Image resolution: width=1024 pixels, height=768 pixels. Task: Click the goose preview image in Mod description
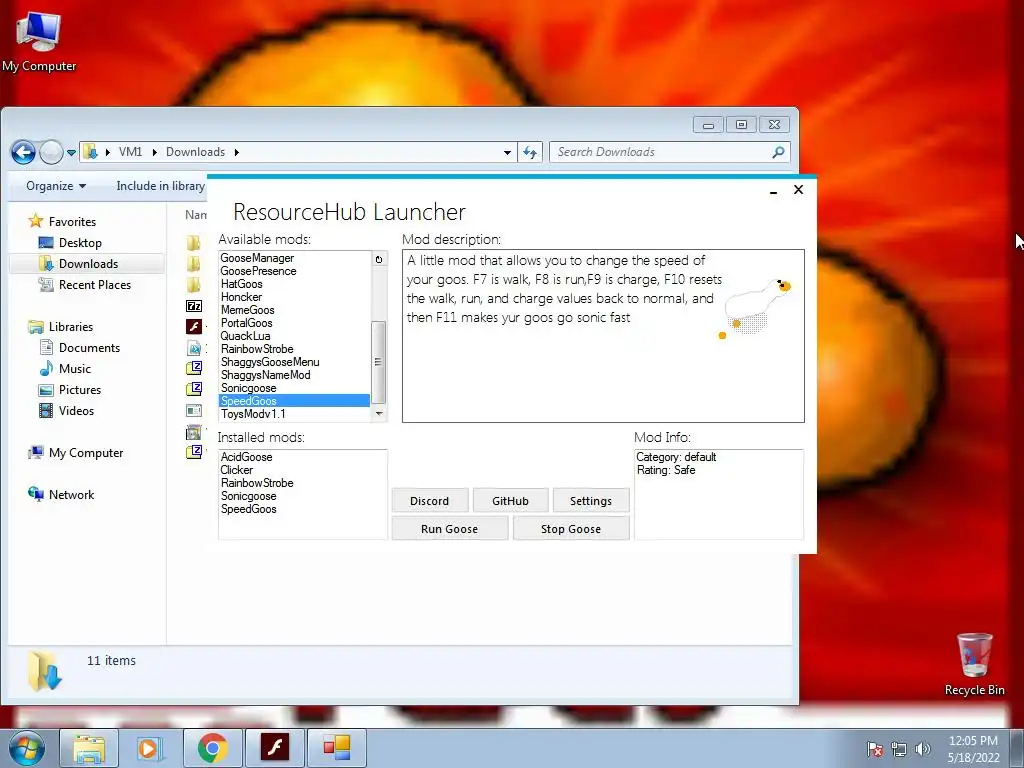(754, 308)
